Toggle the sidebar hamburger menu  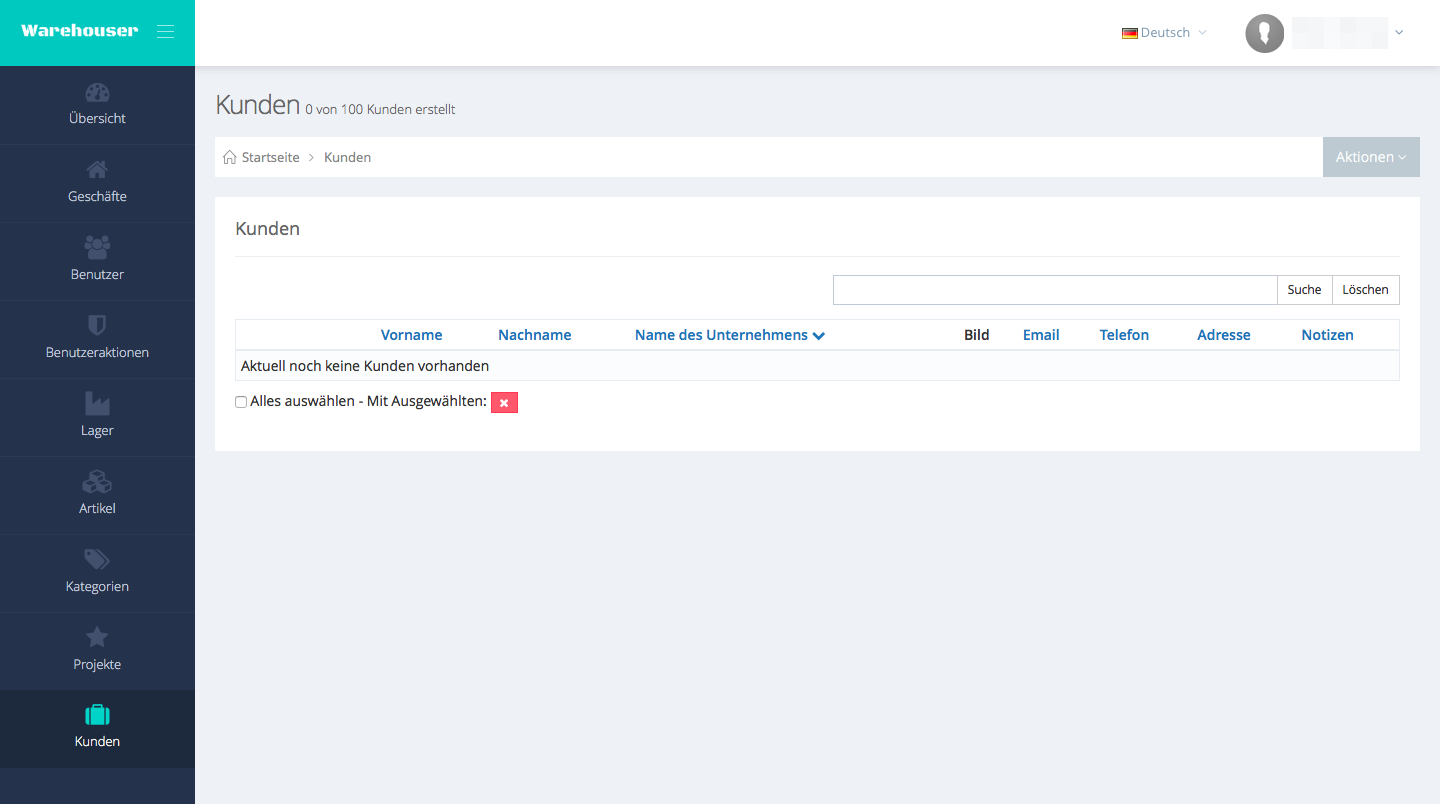tap(166, 32)
